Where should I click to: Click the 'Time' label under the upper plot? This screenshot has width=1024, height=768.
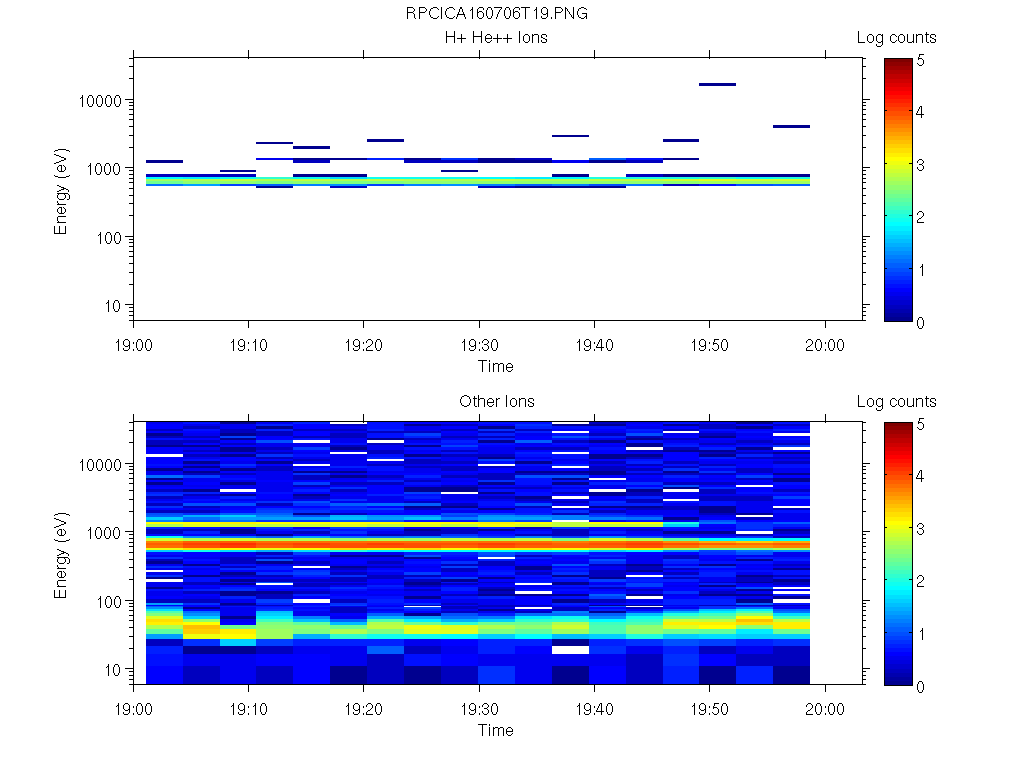[x=496, y=366]
